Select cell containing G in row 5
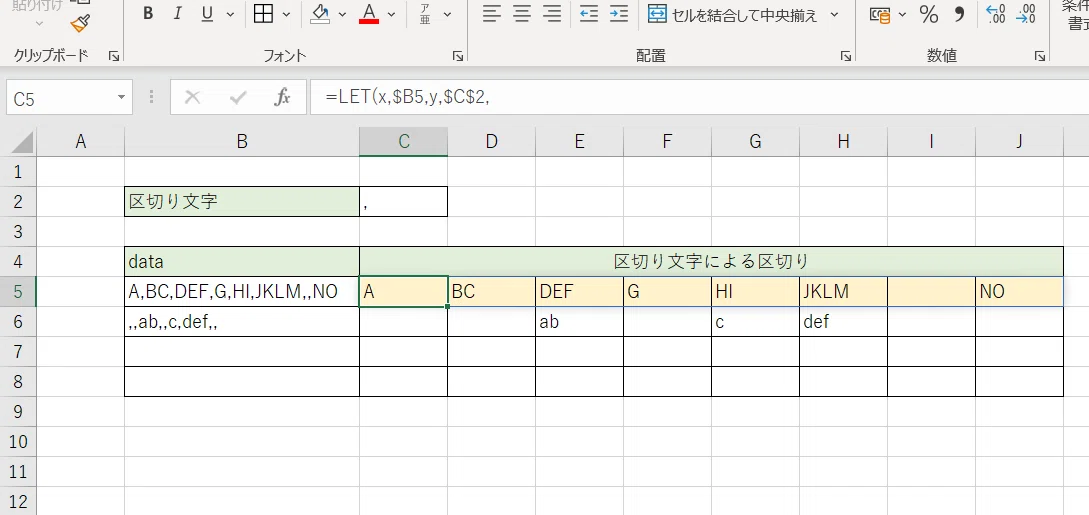 [667, 292]
